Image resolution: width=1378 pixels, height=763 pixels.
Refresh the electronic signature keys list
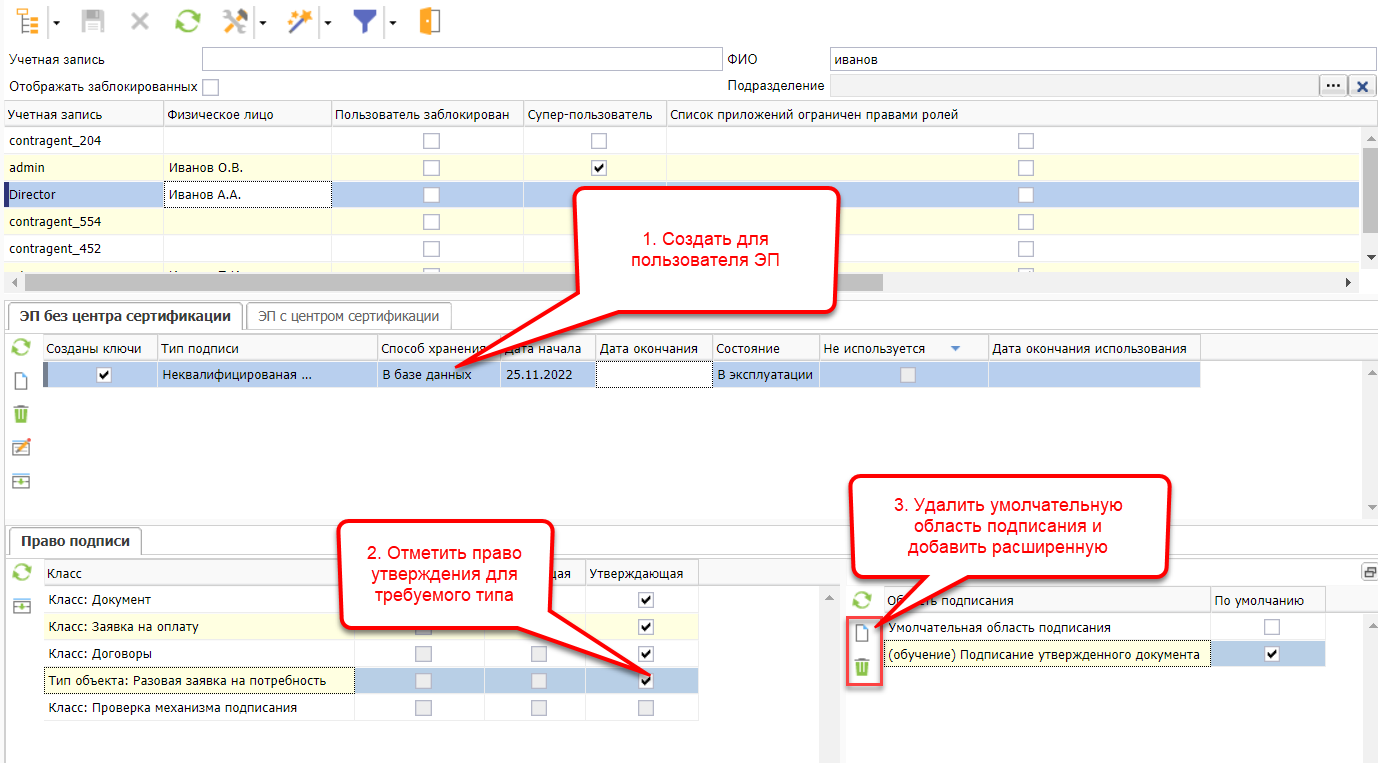[x=20, y=348]
